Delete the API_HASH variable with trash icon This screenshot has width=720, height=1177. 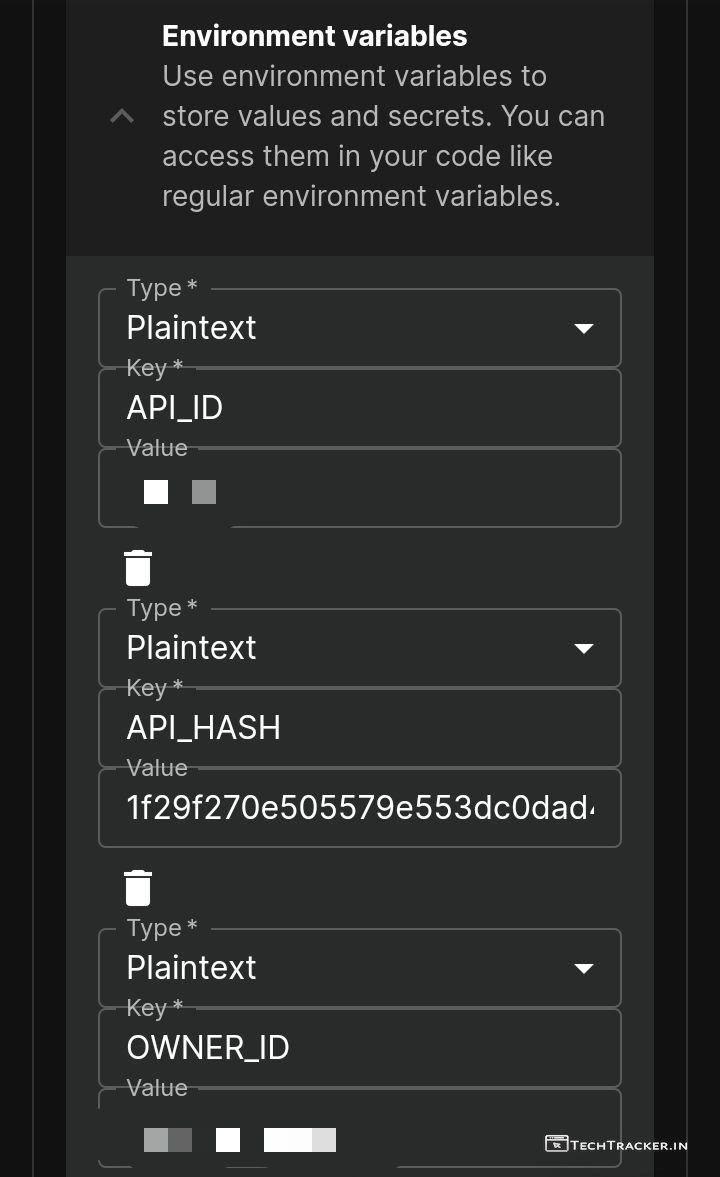click(x=137, y=887)
